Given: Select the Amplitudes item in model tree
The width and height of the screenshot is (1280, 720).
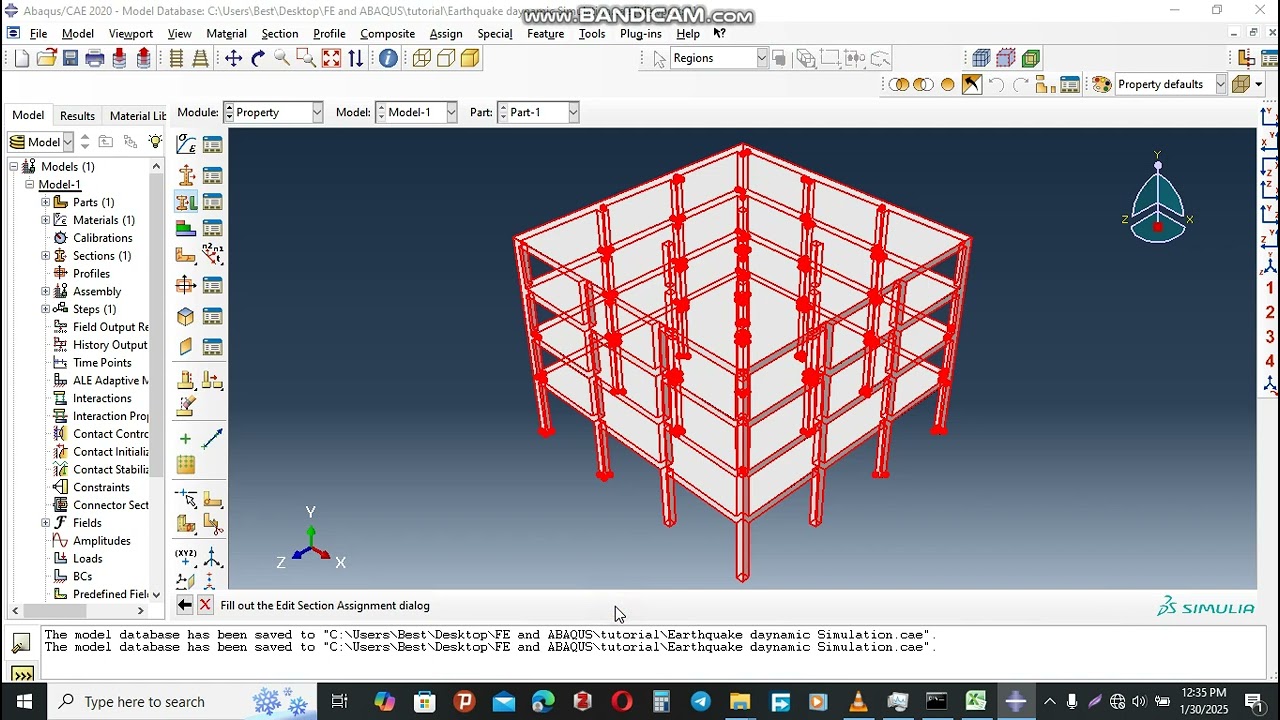Looking at the screenshot, I should coord(101,541).
